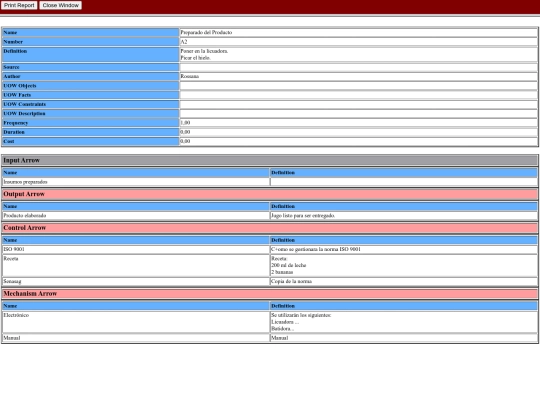Click the Name column header under Mechanism Arrow

(x=136, y=306)
